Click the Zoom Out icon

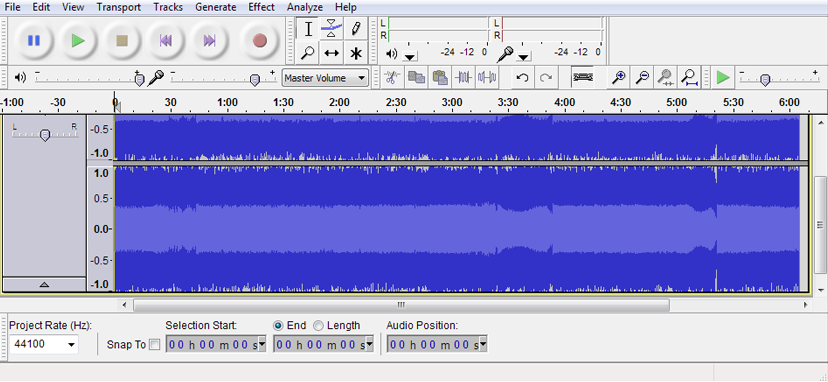click(642, 78)
